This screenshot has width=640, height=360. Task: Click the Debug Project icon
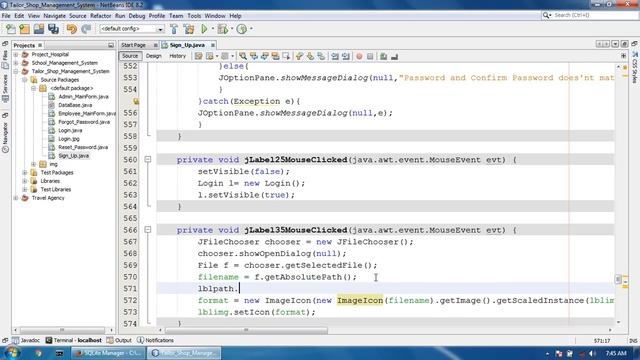(x=222, y=29)
